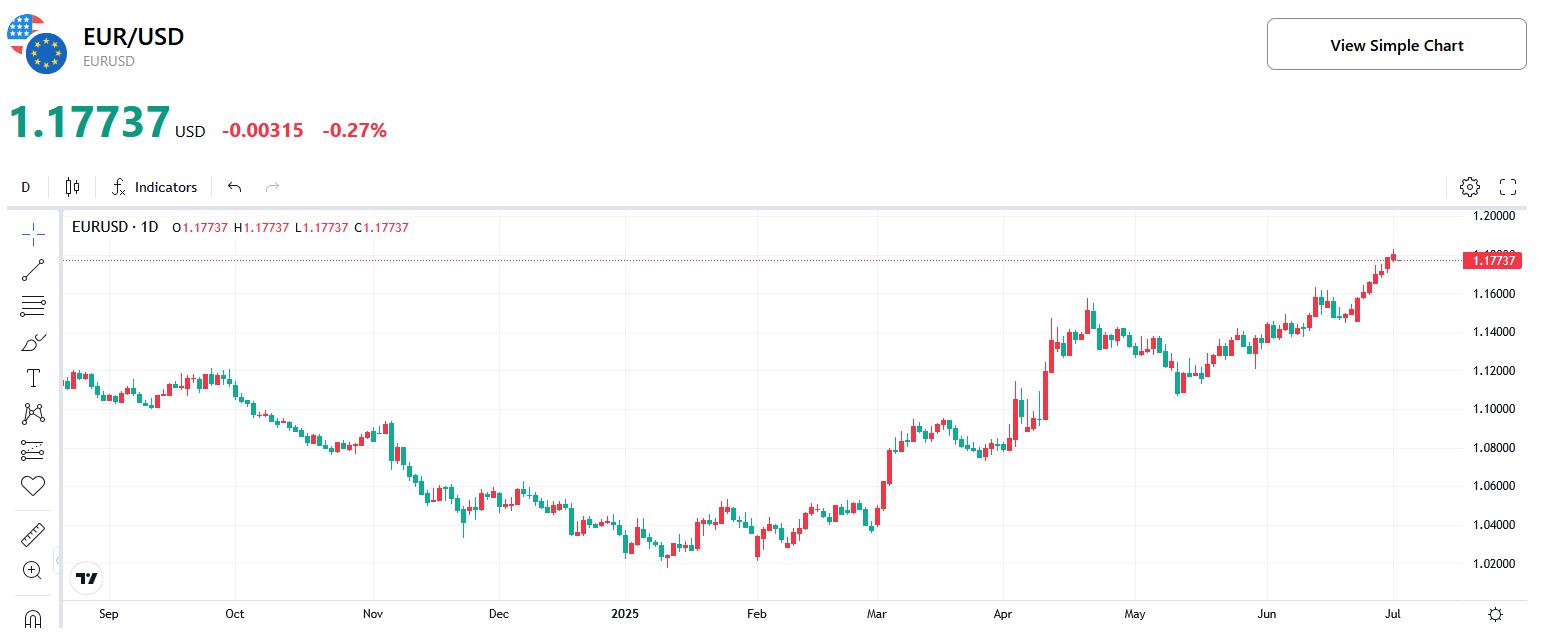Click the View Simple Chart button
The image size is (1546, 637).
click(x=1396, y=44)
